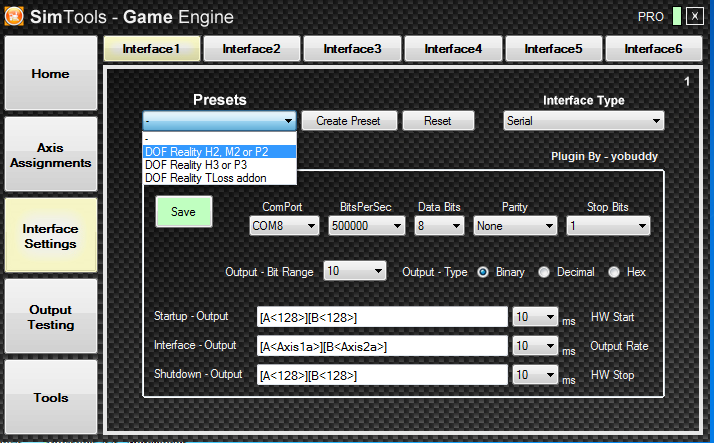Choose DOF Reality H3 or P3 preset

pos(219,165)
